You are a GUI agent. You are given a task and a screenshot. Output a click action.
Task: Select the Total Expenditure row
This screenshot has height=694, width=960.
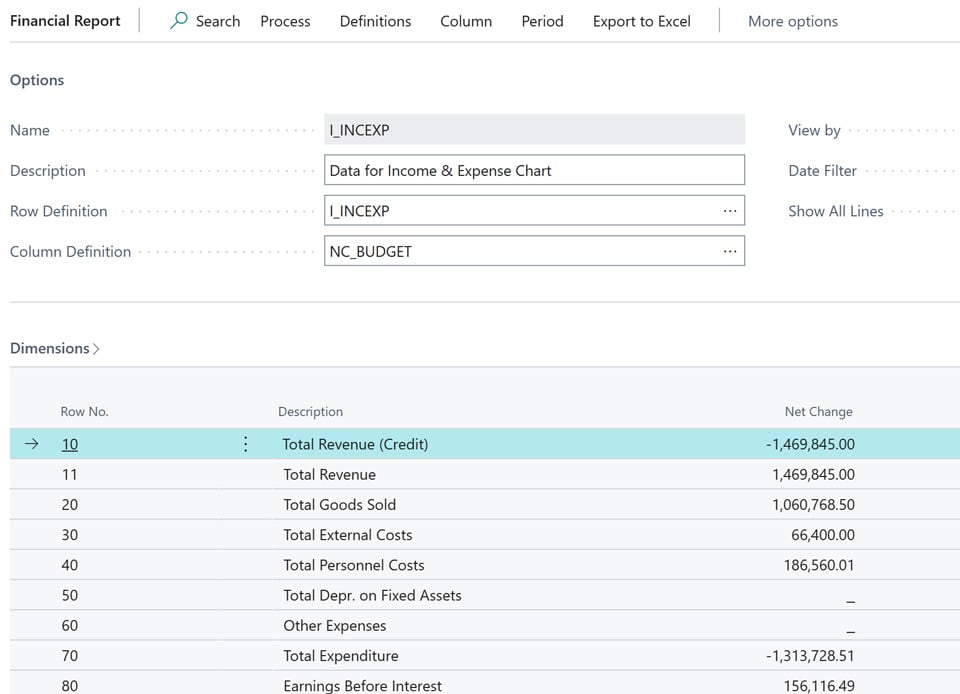coord(485,655)
